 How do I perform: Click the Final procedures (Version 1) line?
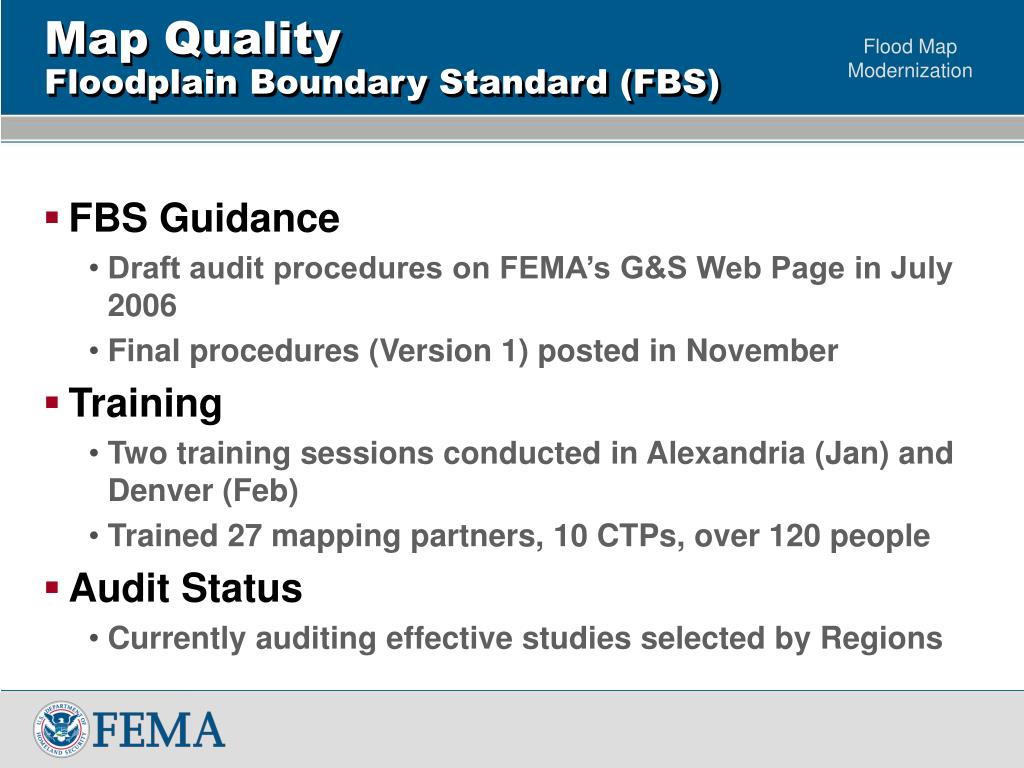[x=473, y=351]
